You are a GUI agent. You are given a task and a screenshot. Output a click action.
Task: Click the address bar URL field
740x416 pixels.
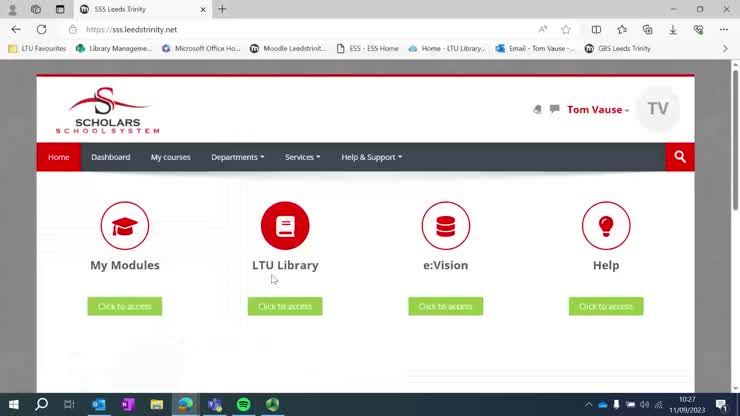pos(302,29)
